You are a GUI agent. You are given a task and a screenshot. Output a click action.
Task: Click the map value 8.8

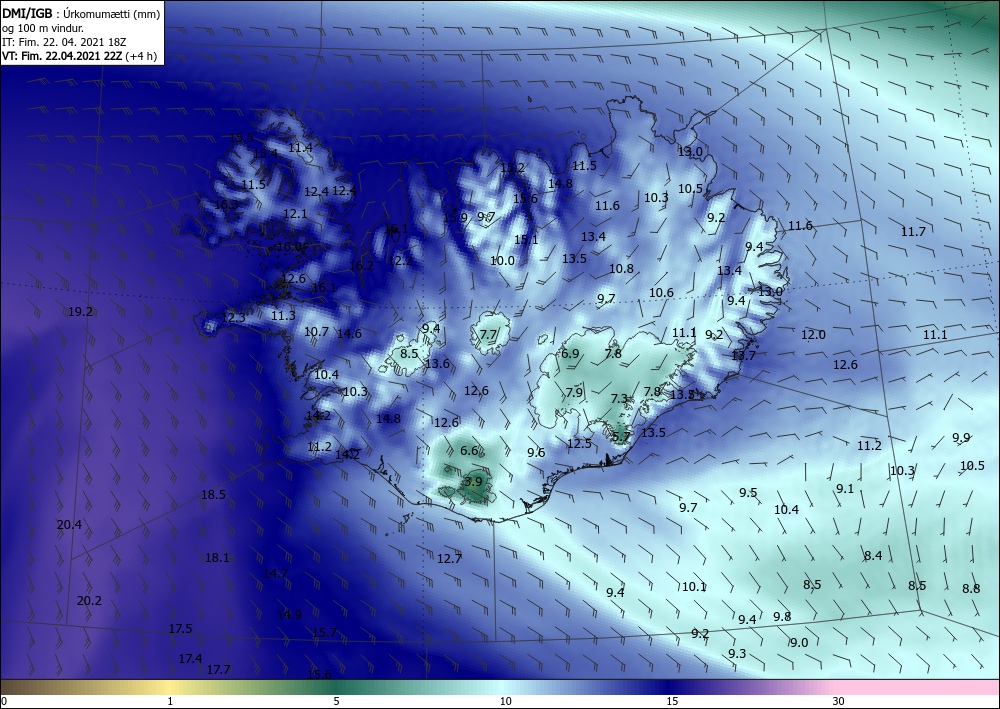tap(971, 588)
